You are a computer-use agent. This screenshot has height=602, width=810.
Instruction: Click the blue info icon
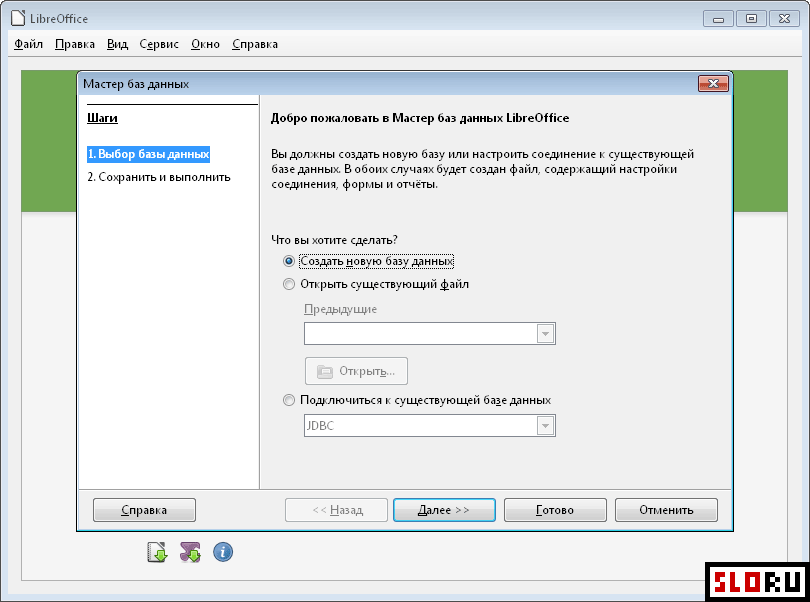223,552
